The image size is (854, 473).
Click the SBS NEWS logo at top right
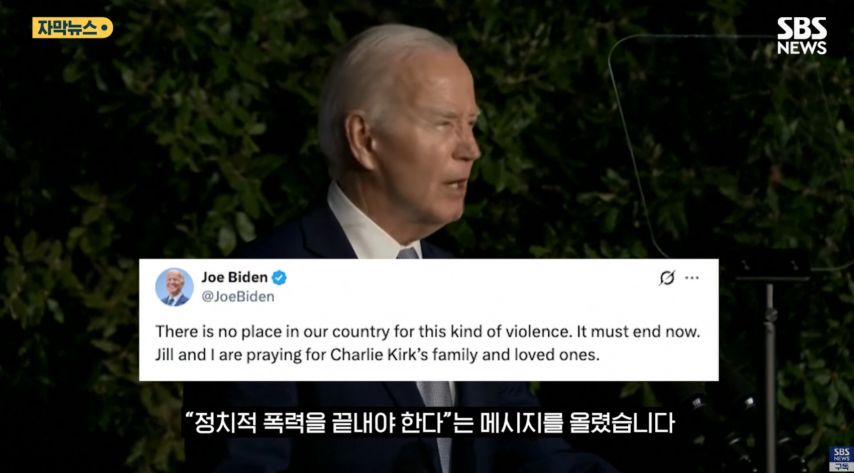coord(802,35)
